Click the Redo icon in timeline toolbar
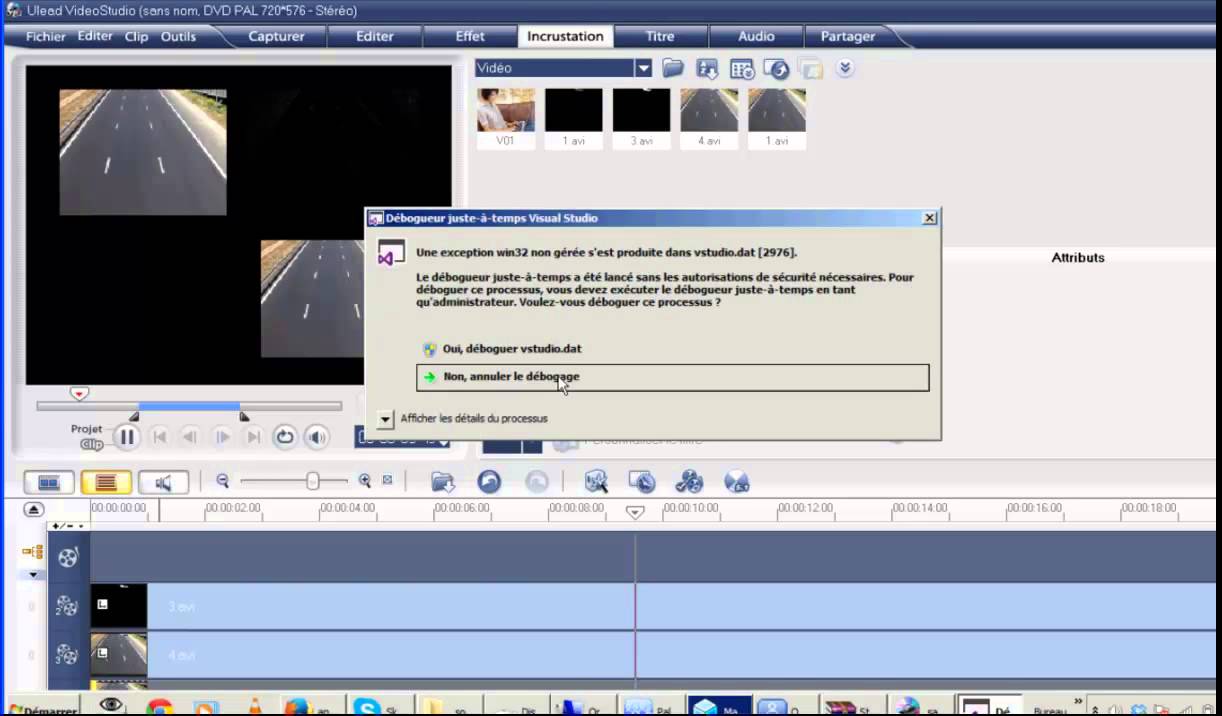The image size is (1222, 716). [537, 482]
